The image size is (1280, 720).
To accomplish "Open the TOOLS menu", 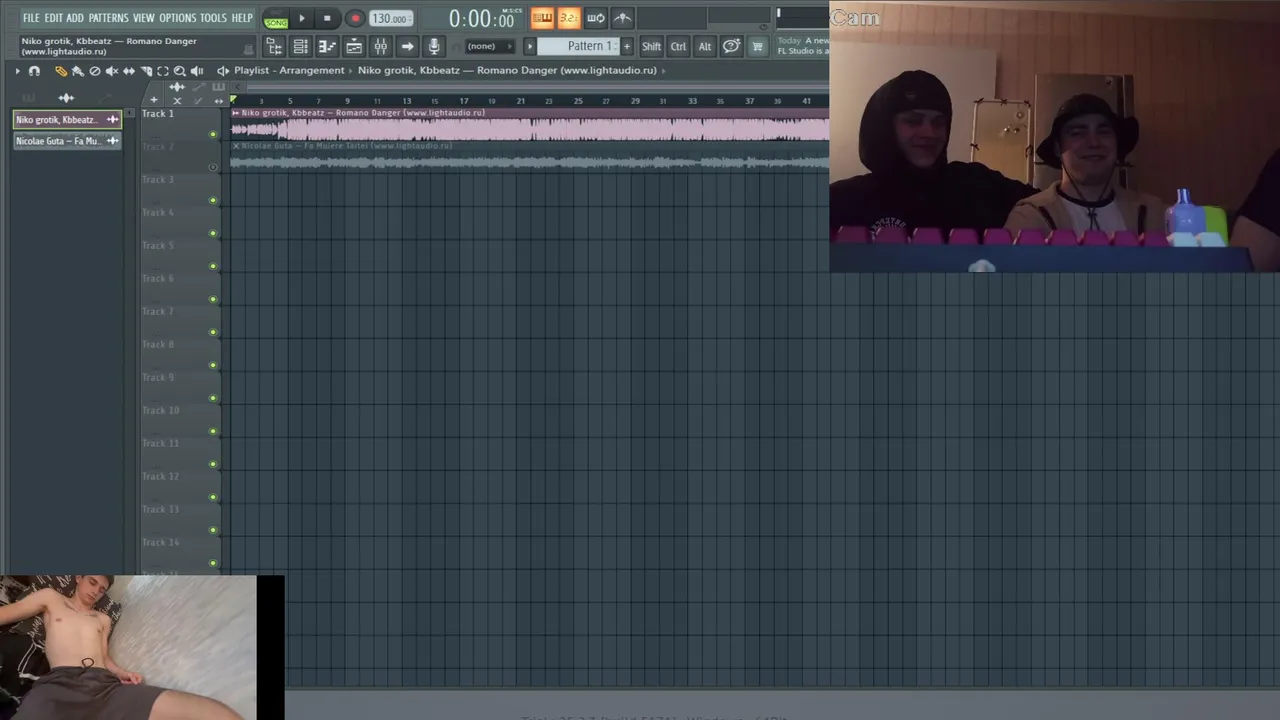I will [x=213, y=18].
